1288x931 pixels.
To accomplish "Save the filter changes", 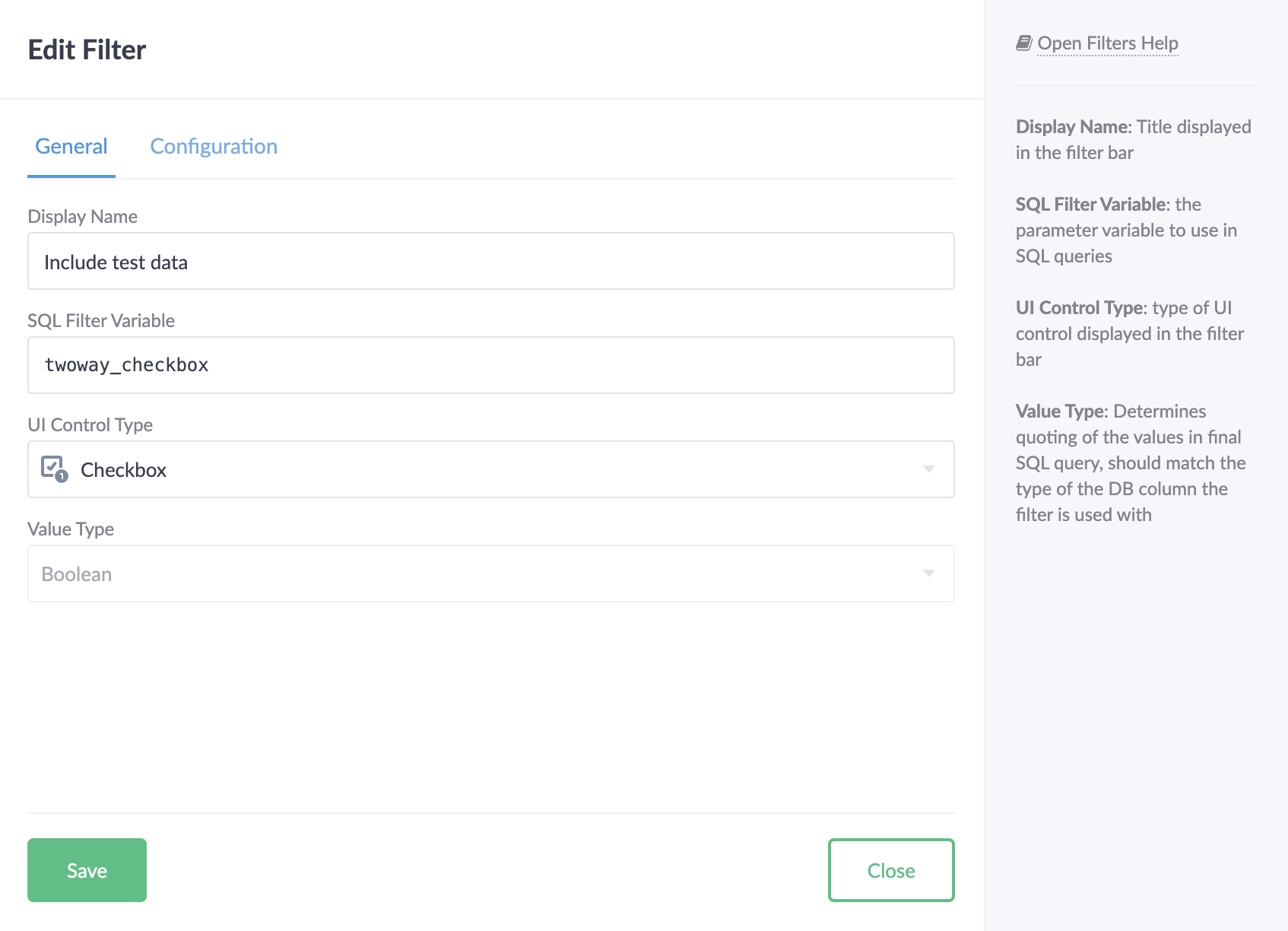I will tap(87, 870).
